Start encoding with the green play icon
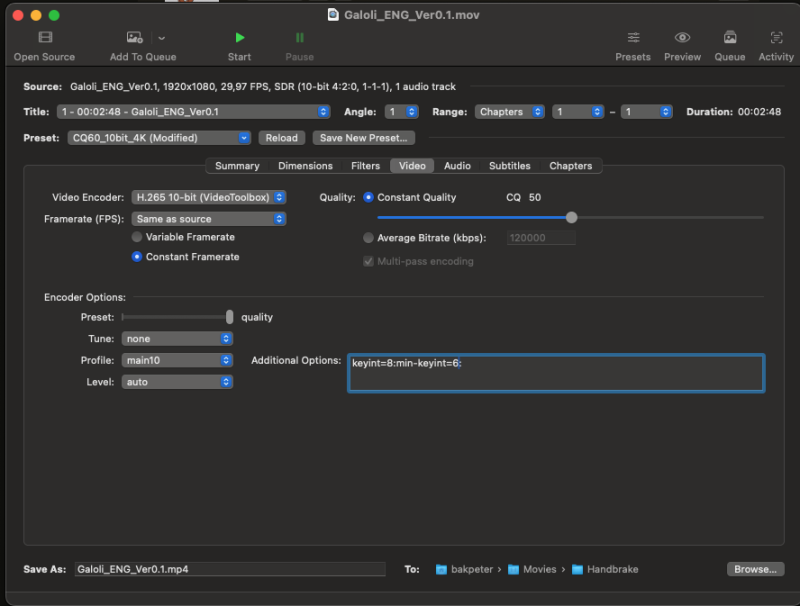800x606 pixels. 240,38
